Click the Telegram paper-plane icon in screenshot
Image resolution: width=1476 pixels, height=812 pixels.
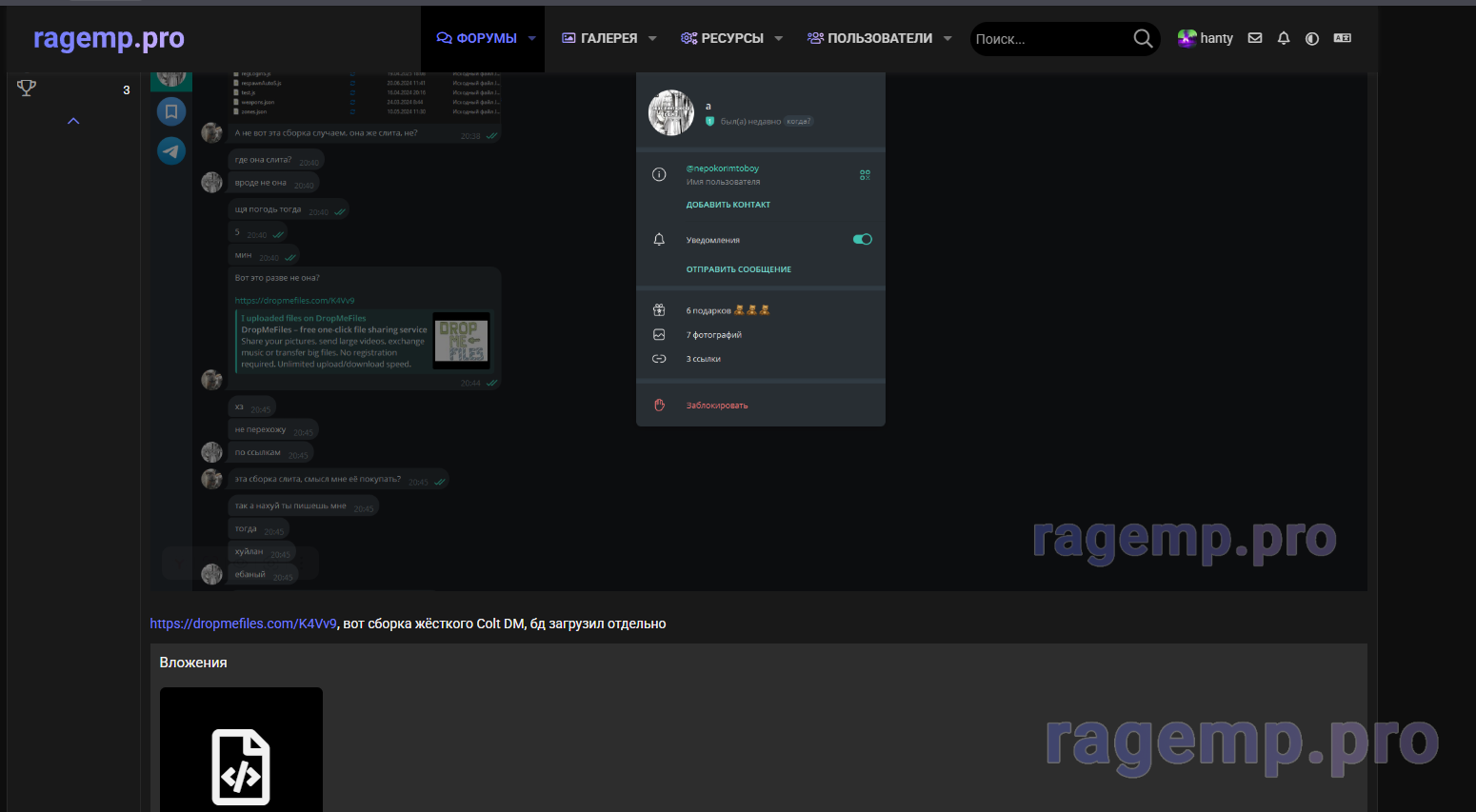coord(171,150)
